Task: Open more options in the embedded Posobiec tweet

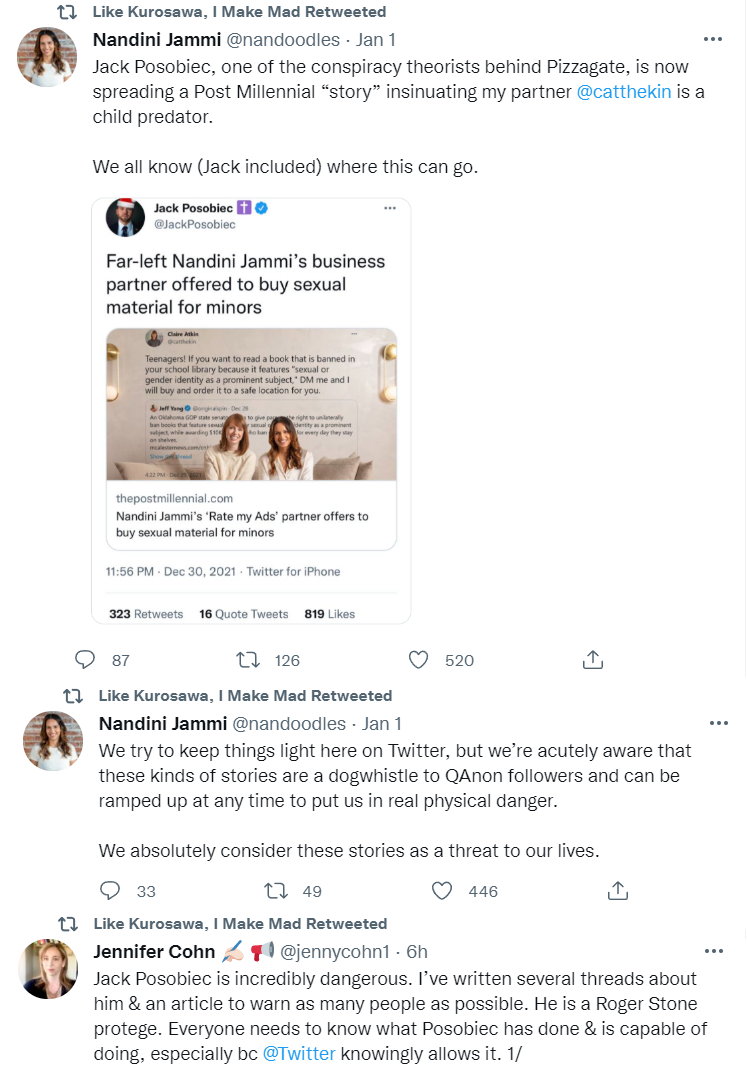Action: [x=390, y=208]
